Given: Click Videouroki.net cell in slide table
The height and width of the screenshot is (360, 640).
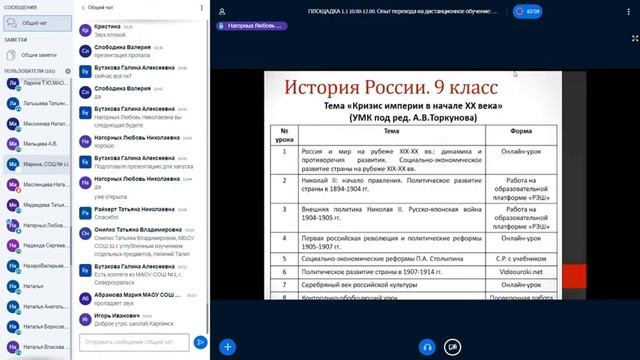Looking at the screenshot, I should click(x=521, y=272).
